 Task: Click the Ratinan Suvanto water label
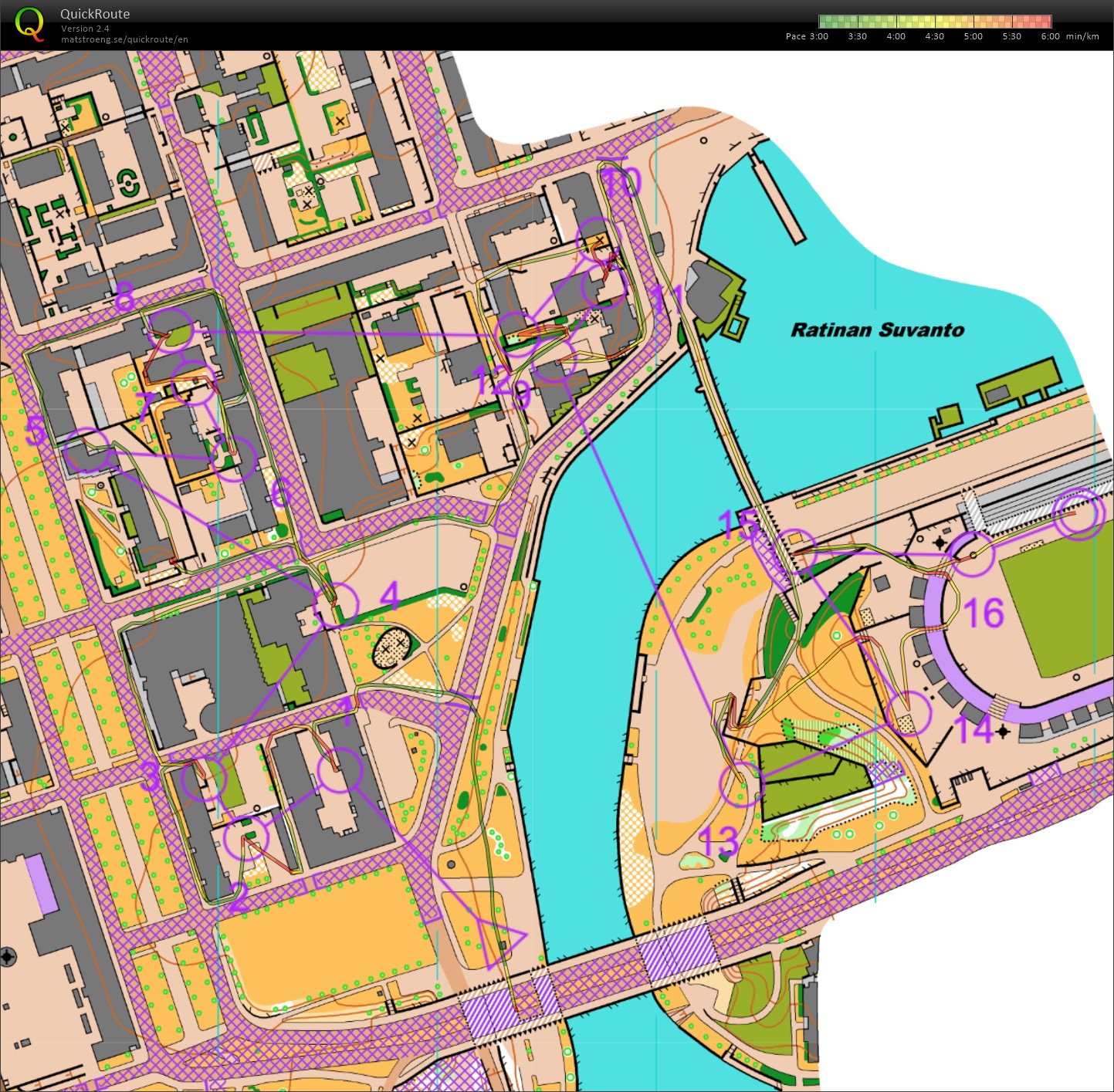pos(877,330)
